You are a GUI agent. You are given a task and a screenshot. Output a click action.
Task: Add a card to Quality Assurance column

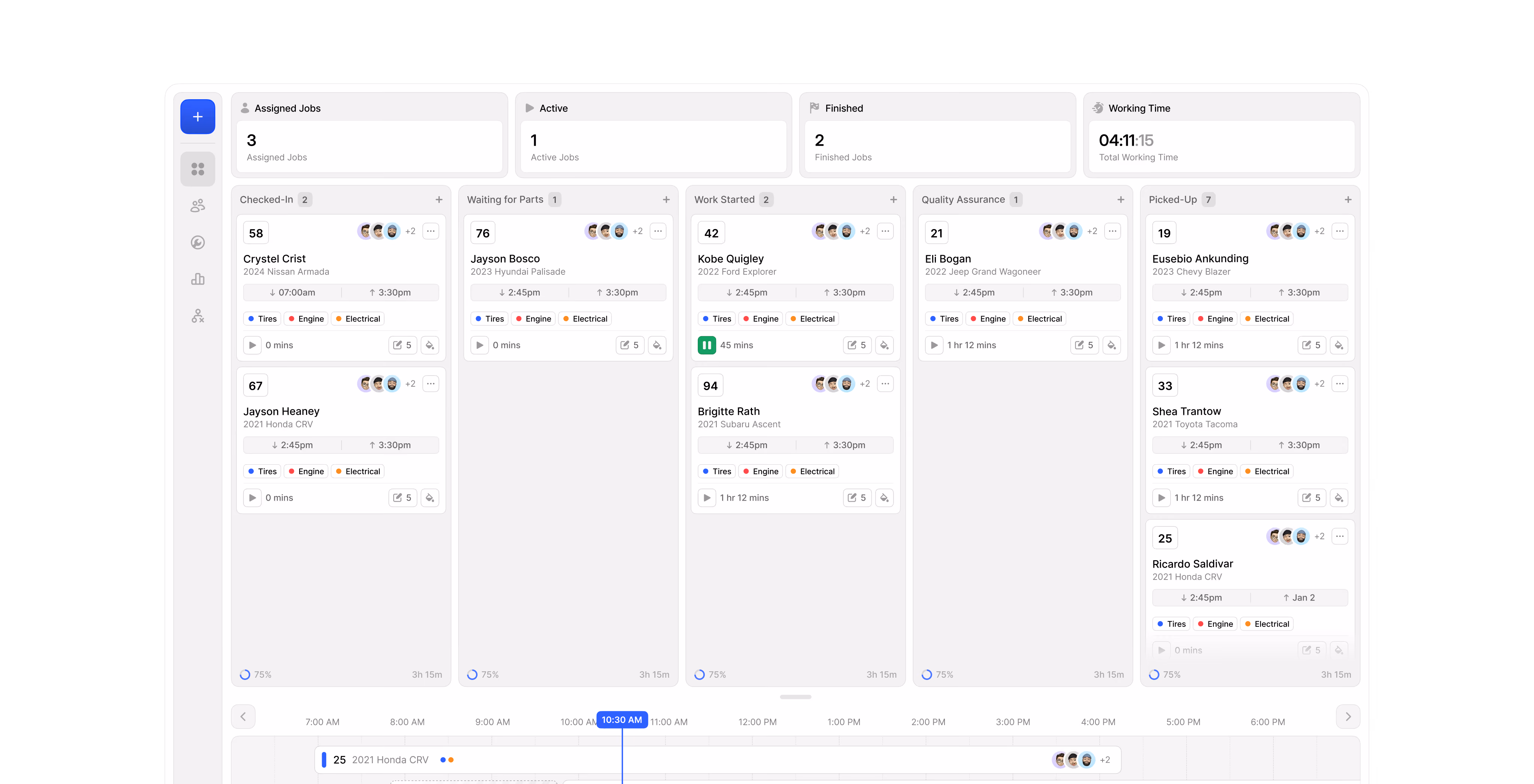click(1121, 200)
